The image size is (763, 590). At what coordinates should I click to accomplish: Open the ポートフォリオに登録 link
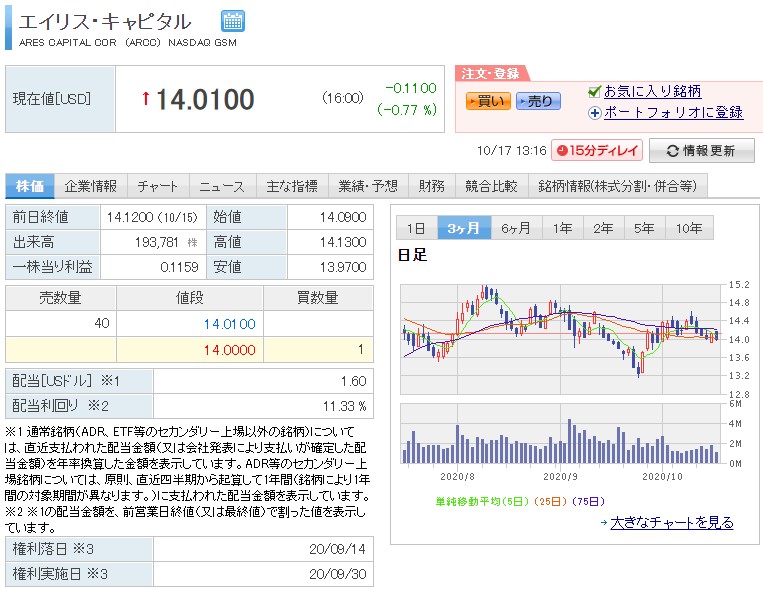click(x=673, y=112)
